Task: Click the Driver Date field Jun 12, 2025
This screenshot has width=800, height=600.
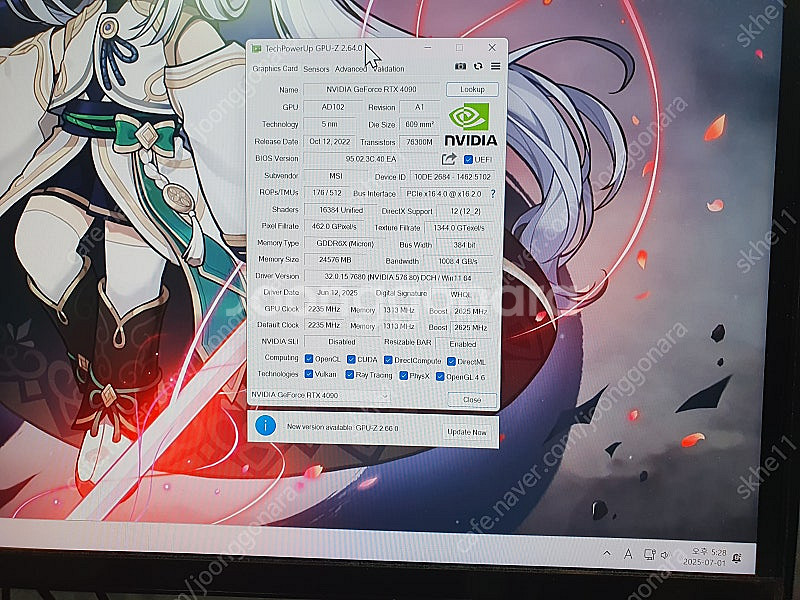Action: (337, 293)
